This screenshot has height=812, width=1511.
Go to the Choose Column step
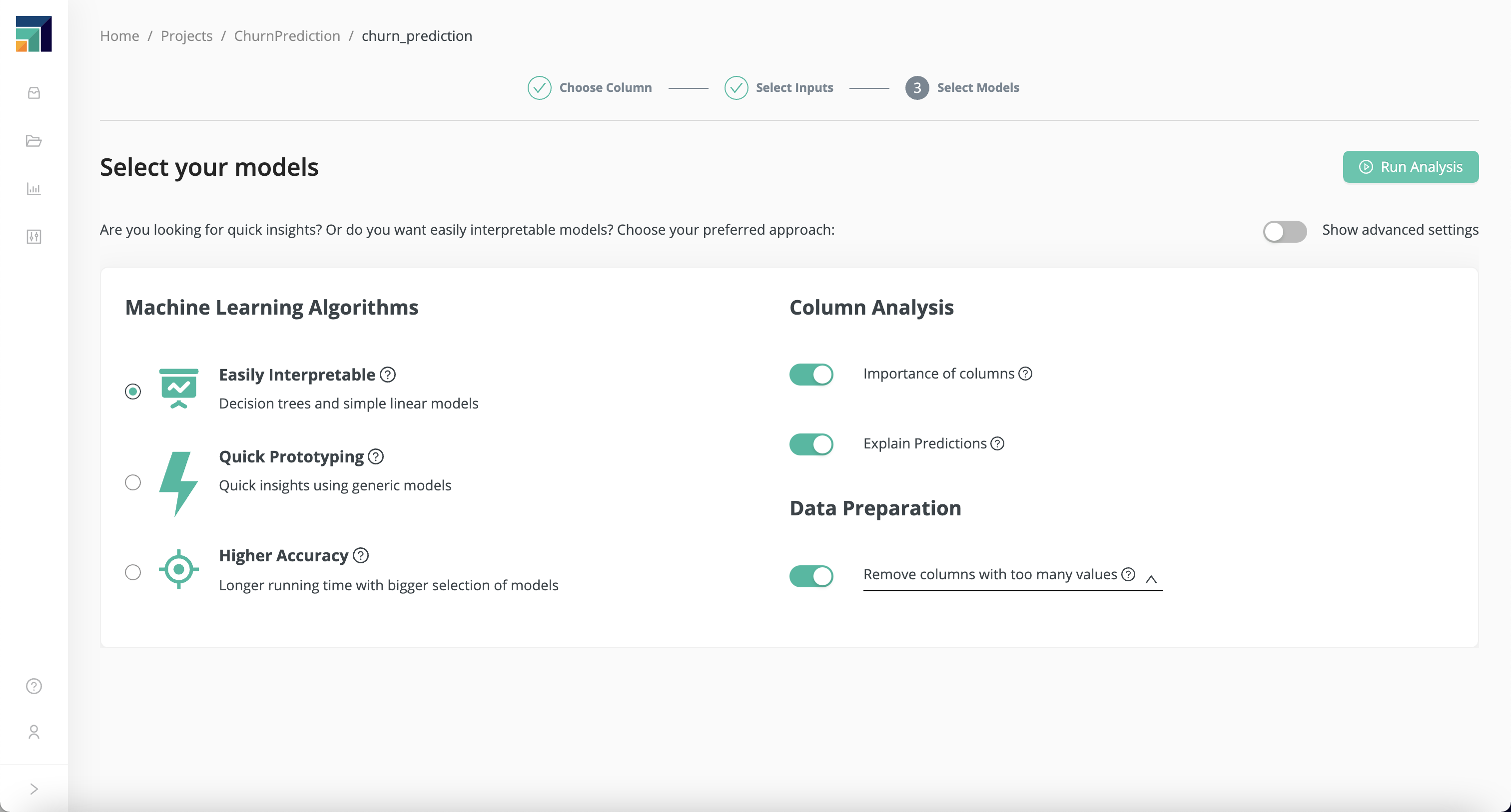click(605, 87)
